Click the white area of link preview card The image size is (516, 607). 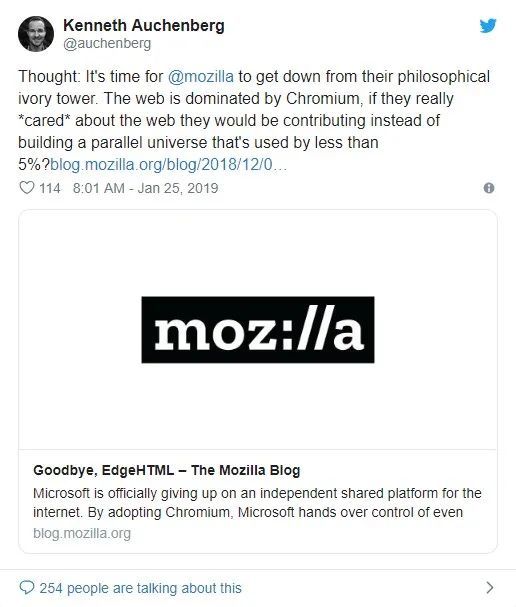258,406
